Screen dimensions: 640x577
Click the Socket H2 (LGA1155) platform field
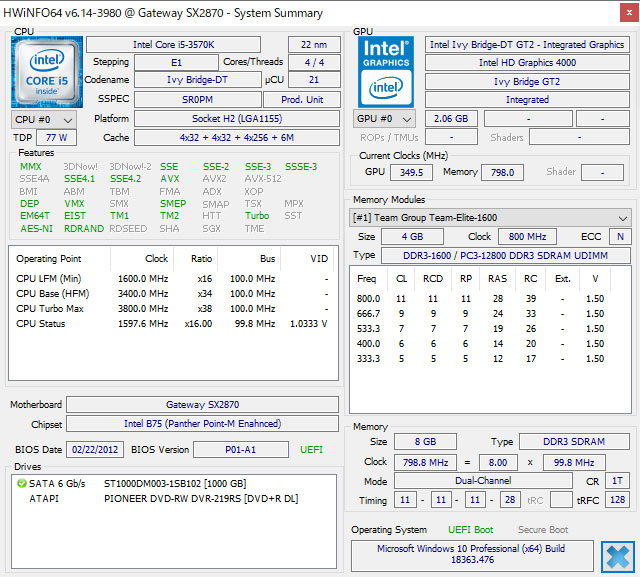237,119
